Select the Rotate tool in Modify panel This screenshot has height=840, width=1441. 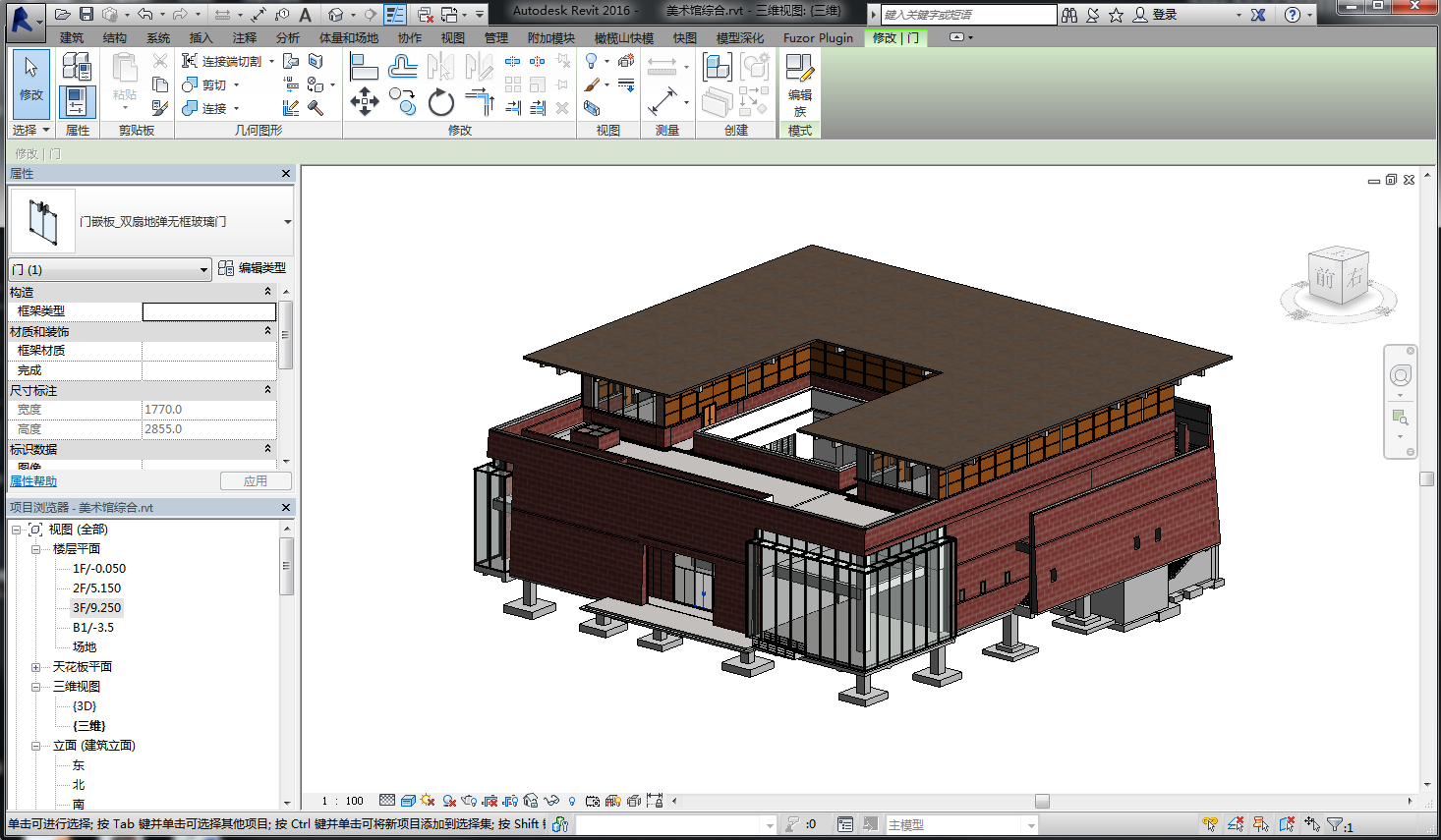tap(441, 101)
